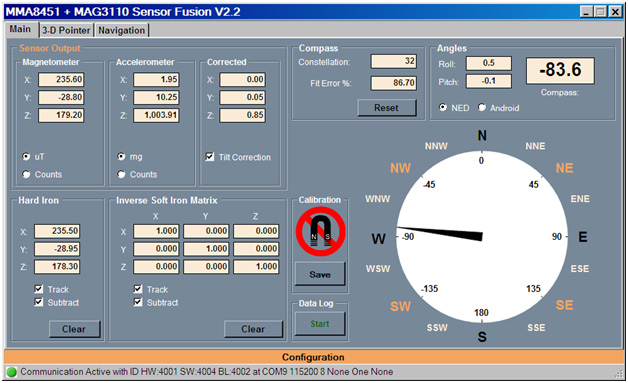Clear the Inverse Soft Iron Matrix
Image resolution: width=628 pixels, height=383 pixels.
[254, 329]
